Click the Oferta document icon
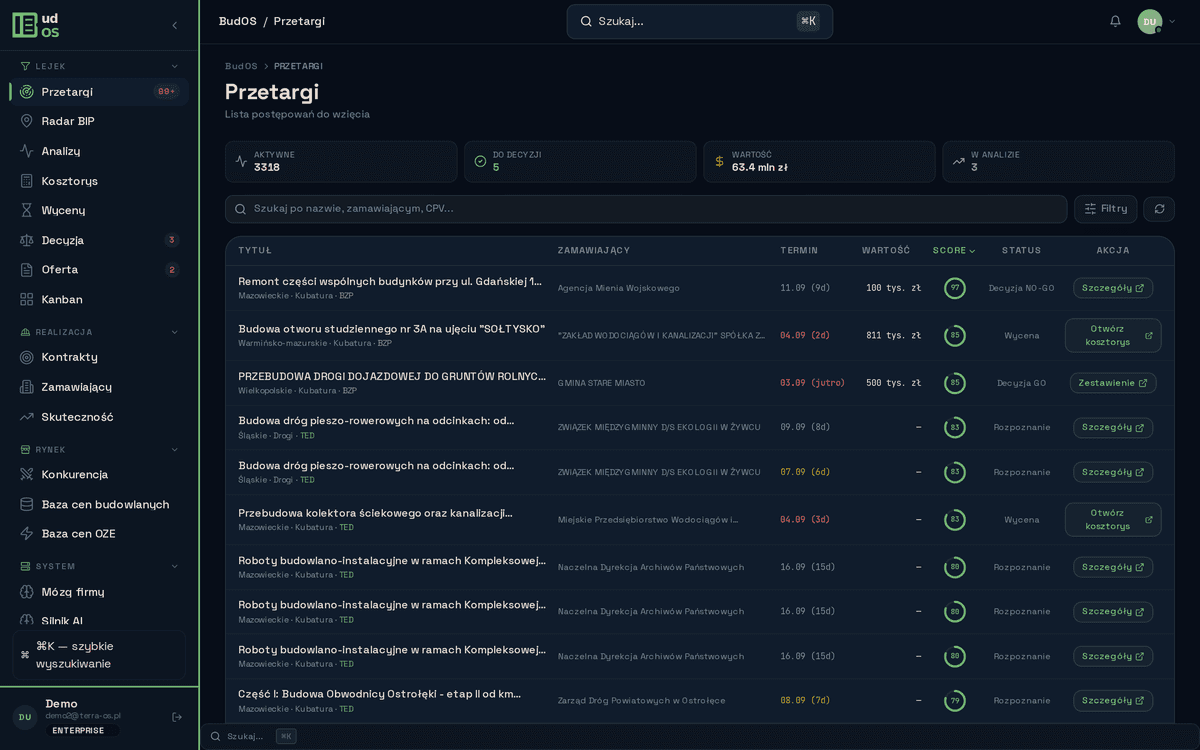 (27, 269)
